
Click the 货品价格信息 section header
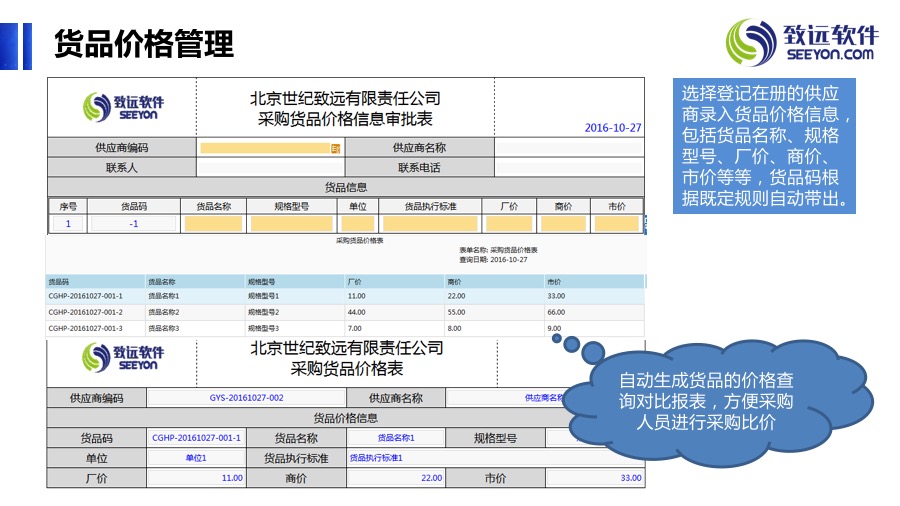[346, 418]
